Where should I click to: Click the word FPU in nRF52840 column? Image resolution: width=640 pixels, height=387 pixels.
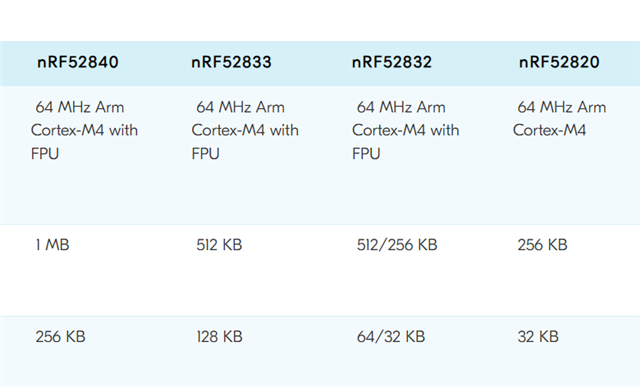45,154
